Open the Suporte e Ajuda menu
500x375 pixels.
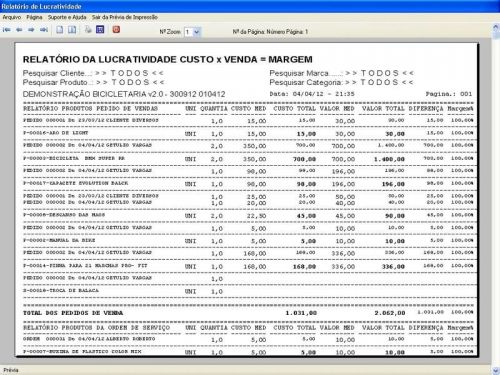coord(67,17)
